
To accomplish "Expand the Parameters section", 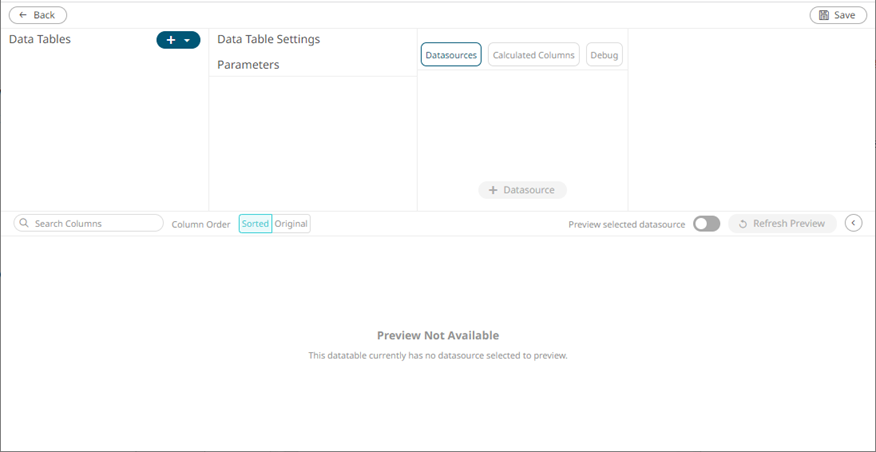I will [x=248, y=65].
